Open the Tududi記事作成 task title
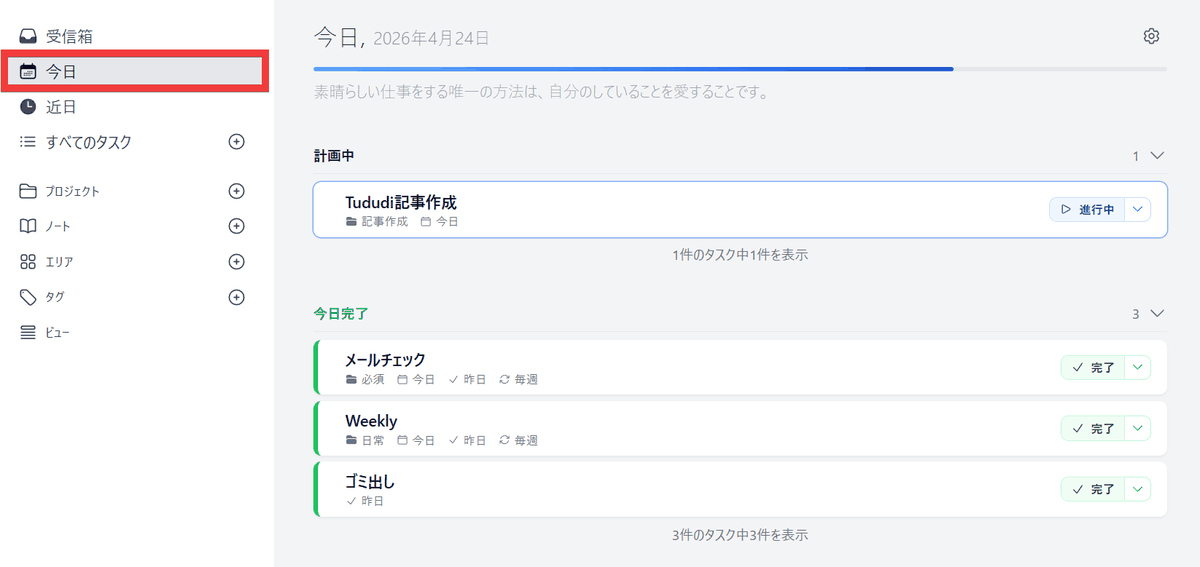Viewport: 1200px width, 567px height. click(401, 203)
